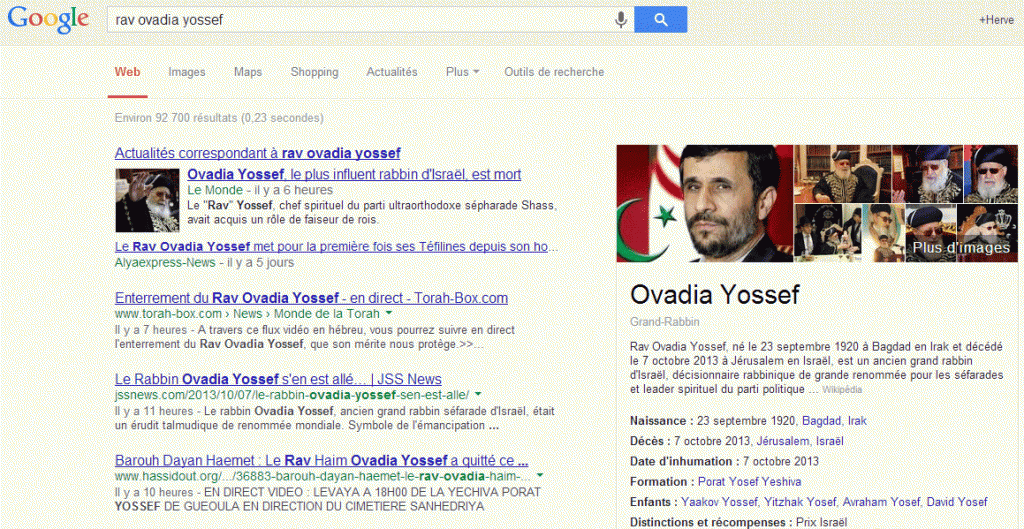The height and width of the screenshot is (529, 1024).
Task: Follow the Israël link in Décès
Action: click(828, 441)
